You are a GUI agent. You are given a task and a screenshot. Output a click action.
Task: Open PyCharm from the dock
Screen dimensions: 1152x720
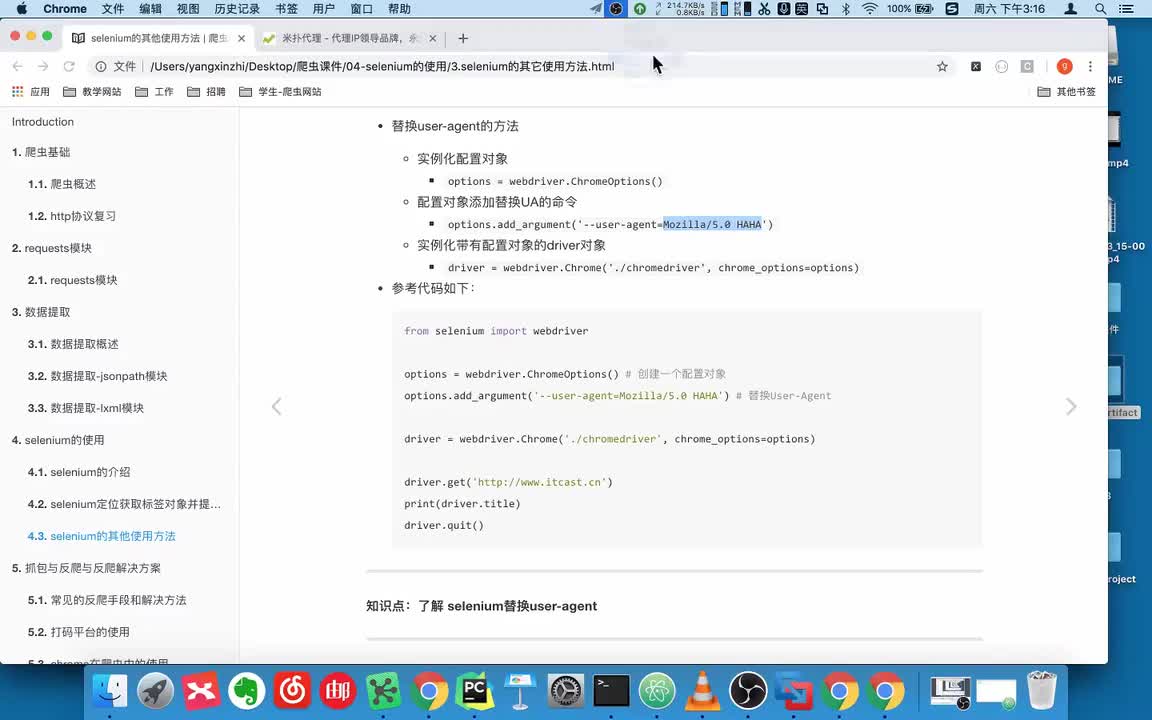[x=474, y=691]
